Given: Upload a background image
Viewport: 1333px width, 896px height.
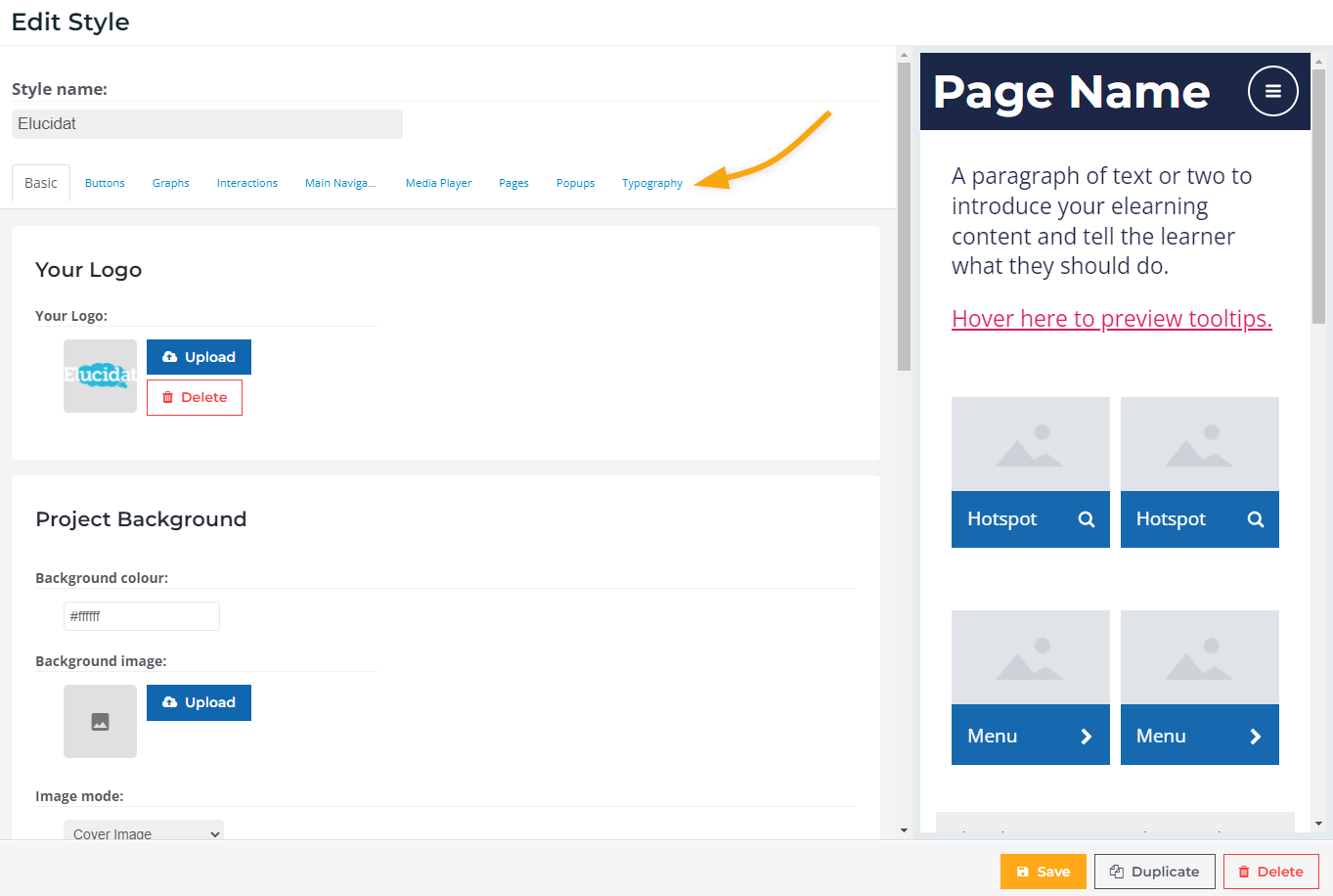Looking at the screenshot, I should [x=199, y=702].
